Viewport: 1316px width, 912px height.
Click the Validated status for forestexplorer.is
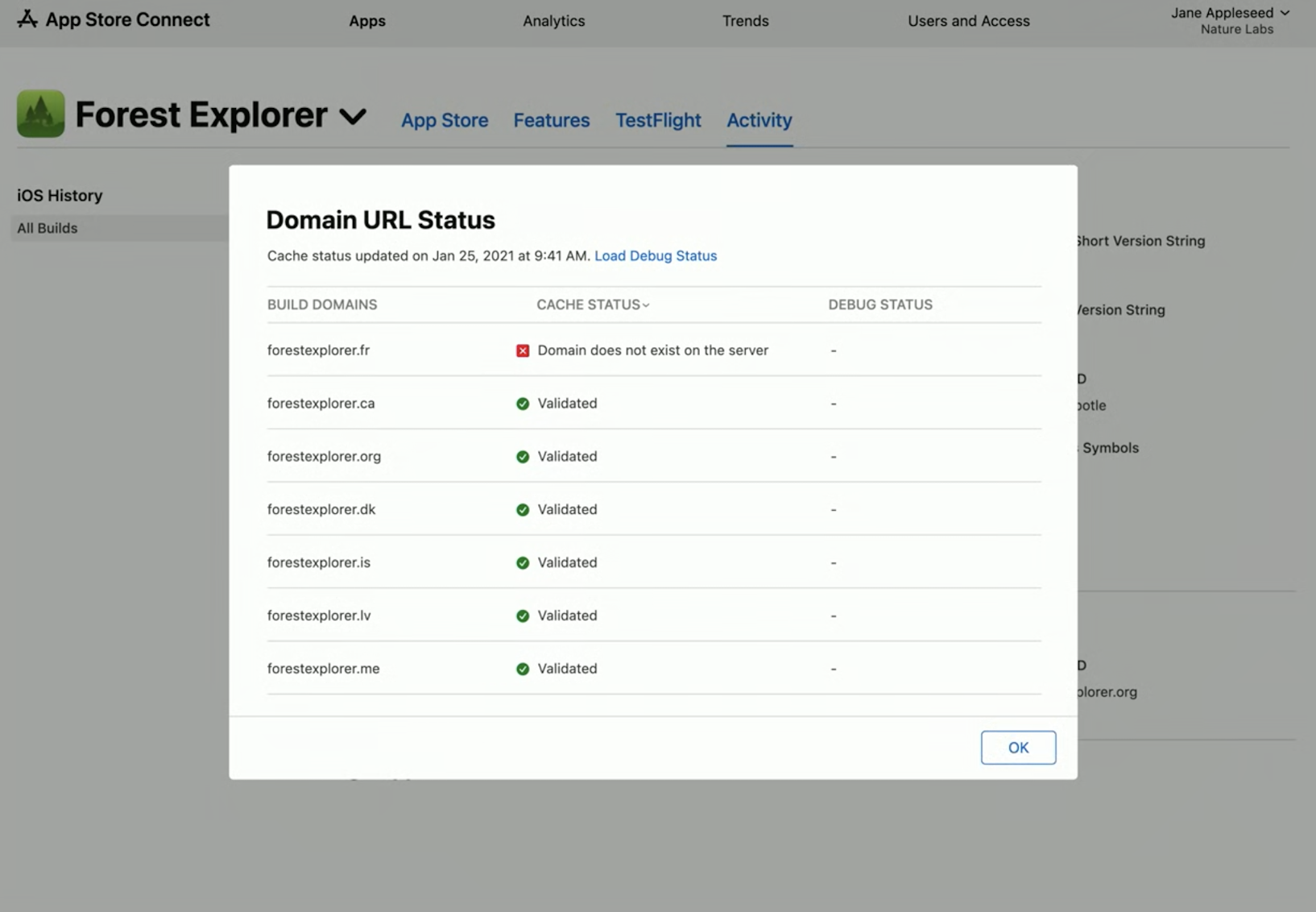(567, 563)
